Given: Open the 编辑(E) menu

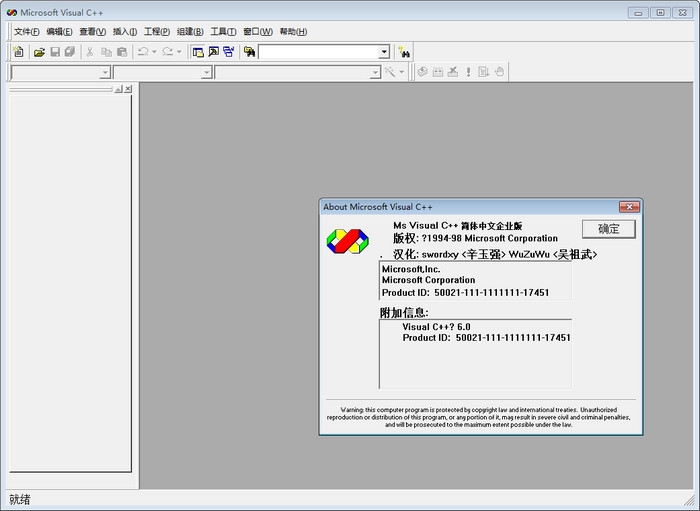Looking at the screenshot, I should tap(59, 32).
